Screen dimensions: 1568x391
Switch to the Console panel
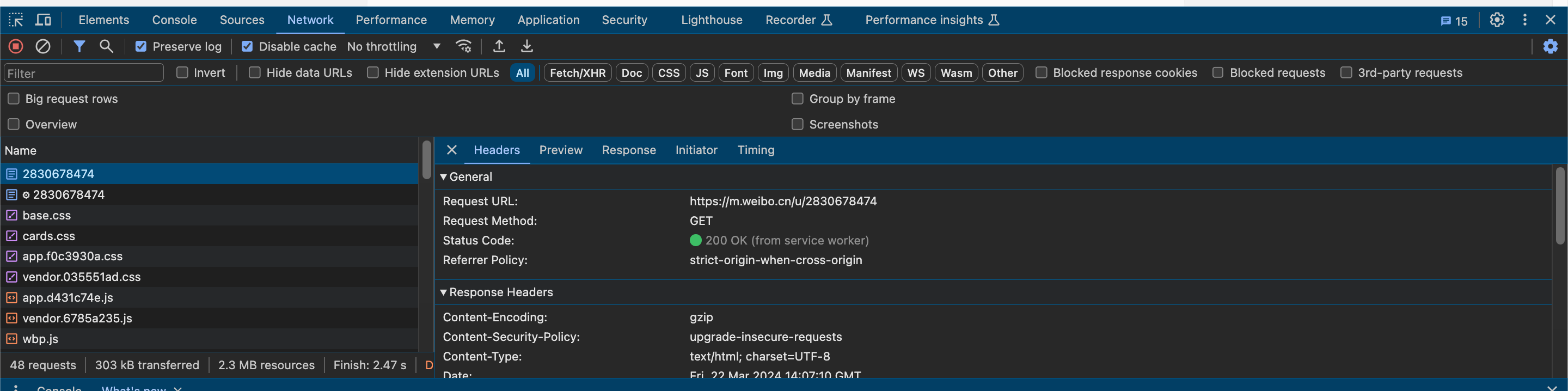[175, 20]
